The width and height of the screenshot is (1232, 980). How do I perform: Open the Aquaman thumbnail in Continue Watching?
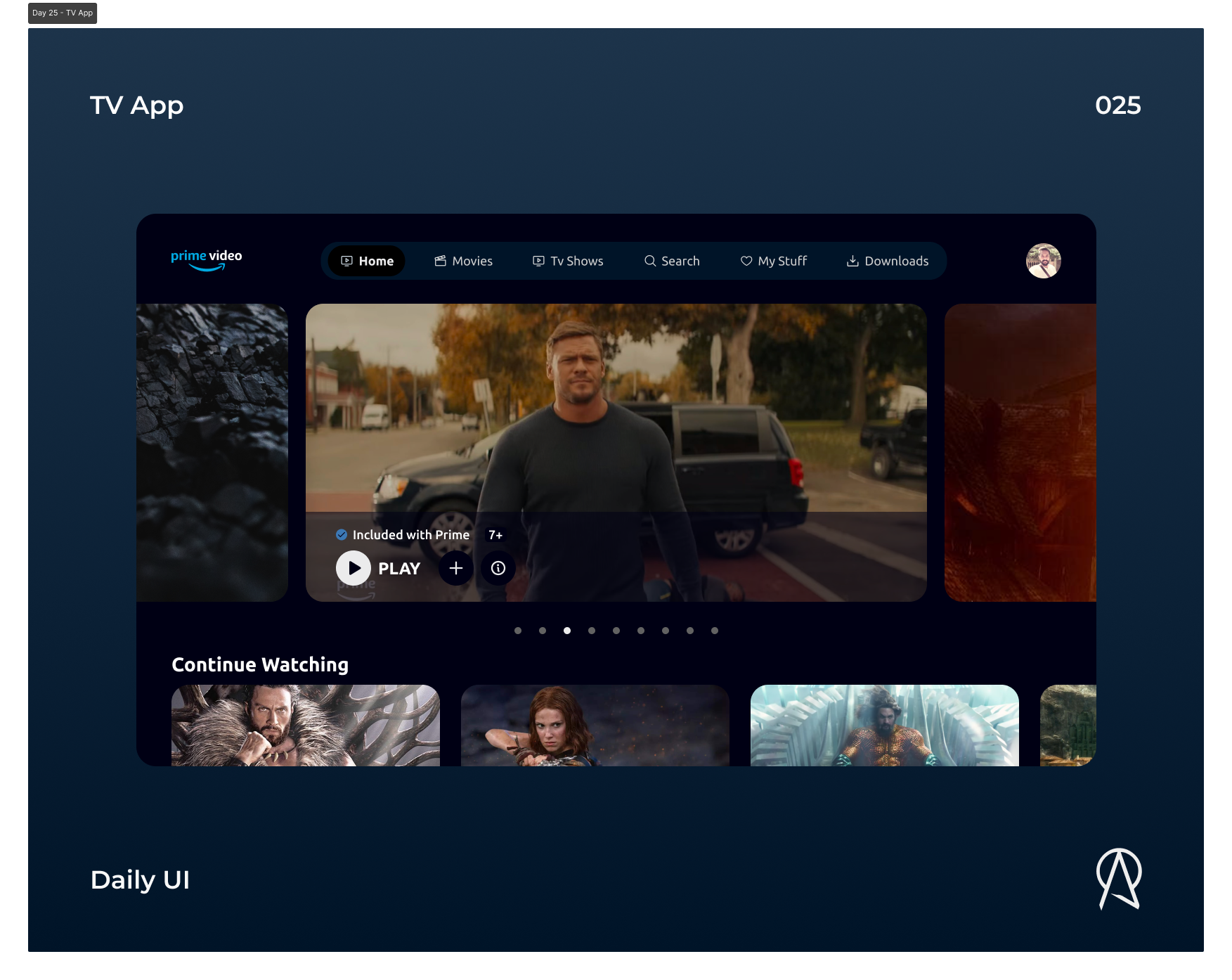(884, 726)
